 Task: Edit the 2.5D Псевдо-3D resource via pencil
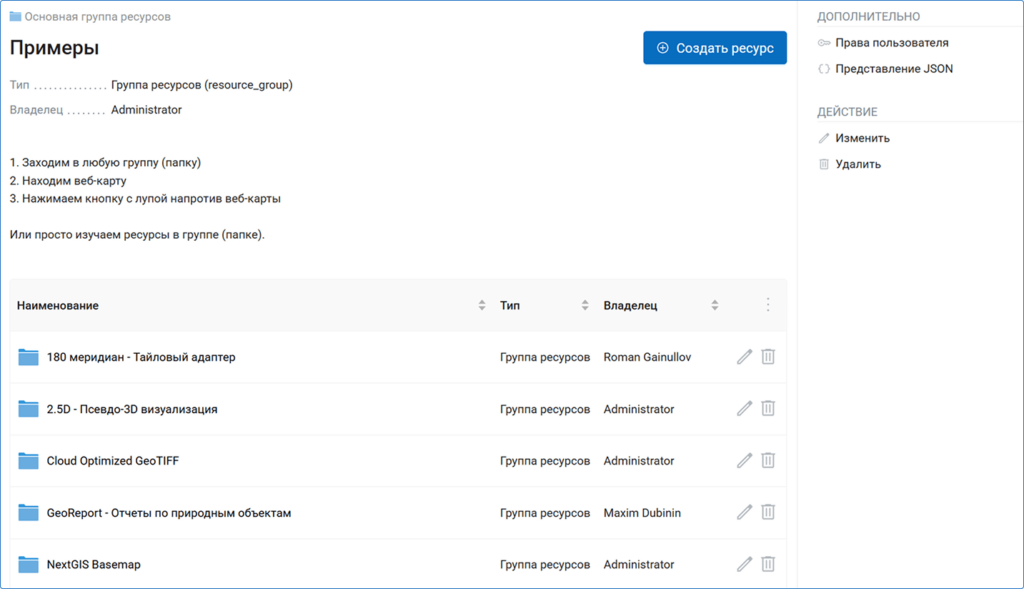744,408
